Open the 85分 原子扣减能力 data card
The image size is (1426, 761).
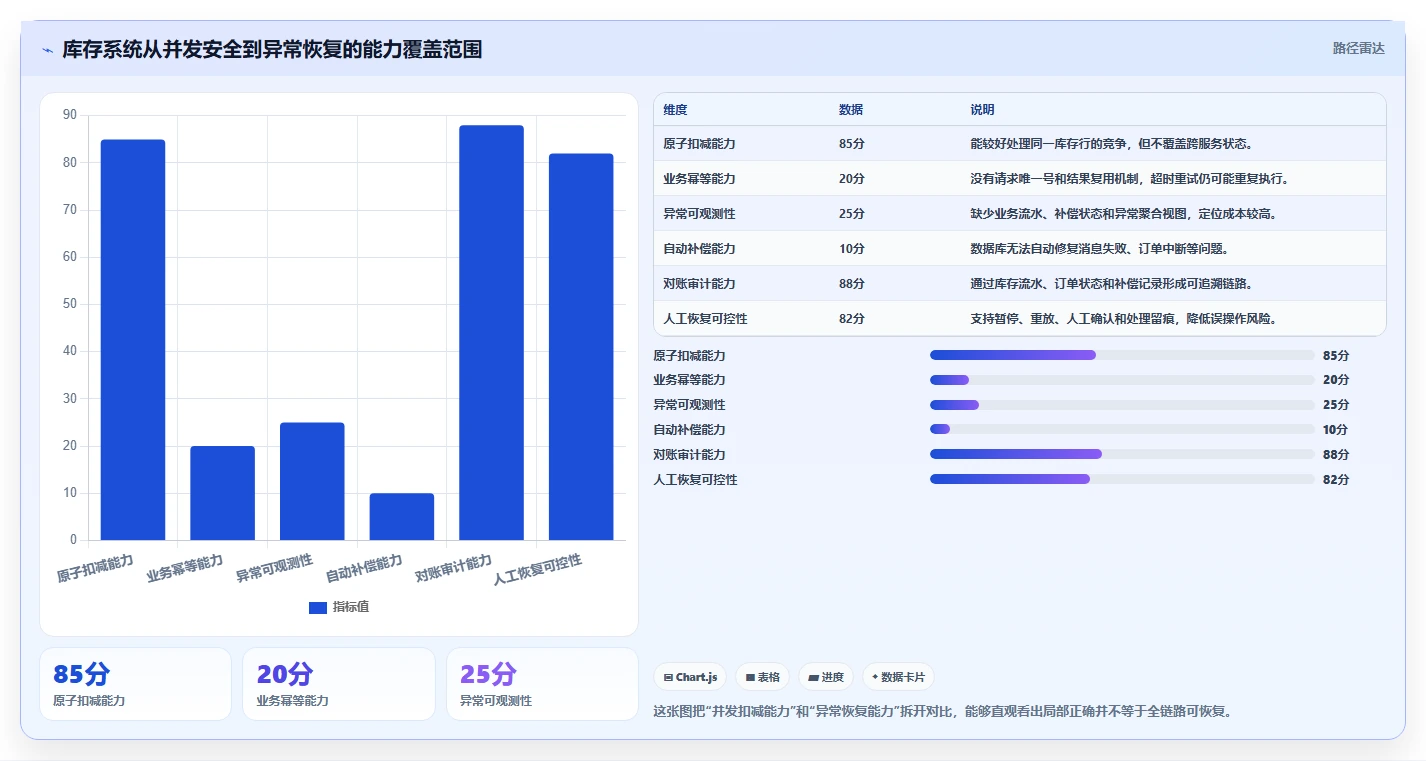pos(135,684)
